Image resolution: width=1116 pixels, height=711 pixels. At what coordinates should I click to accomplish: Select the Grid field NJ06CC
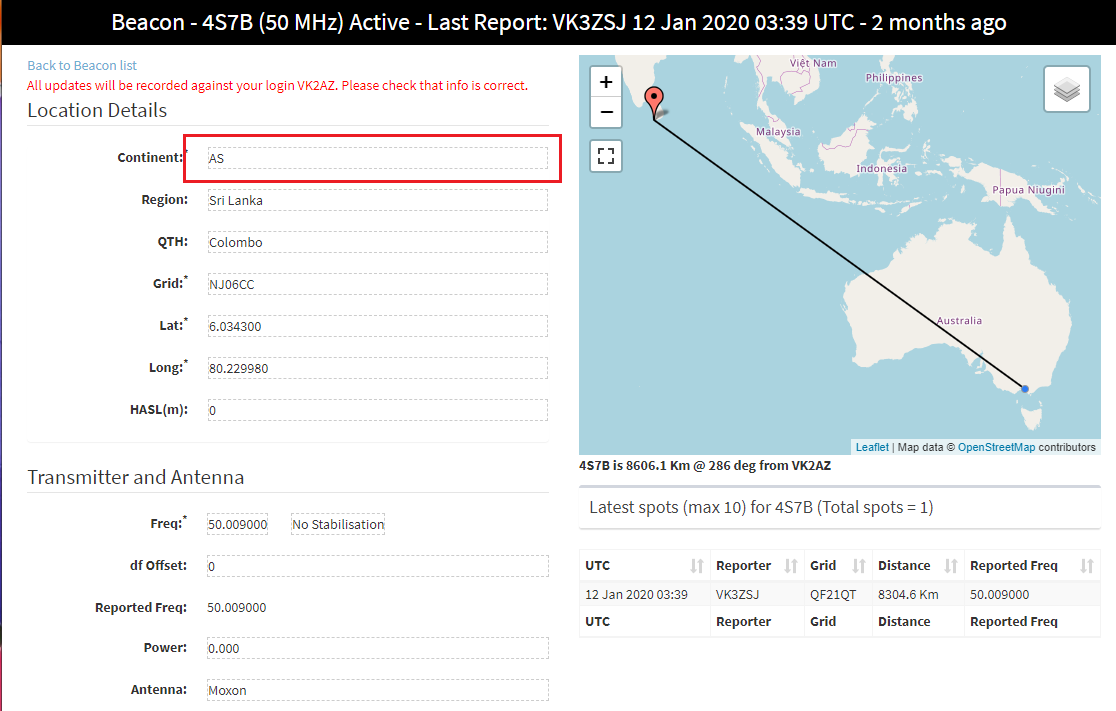coord(377,284)
